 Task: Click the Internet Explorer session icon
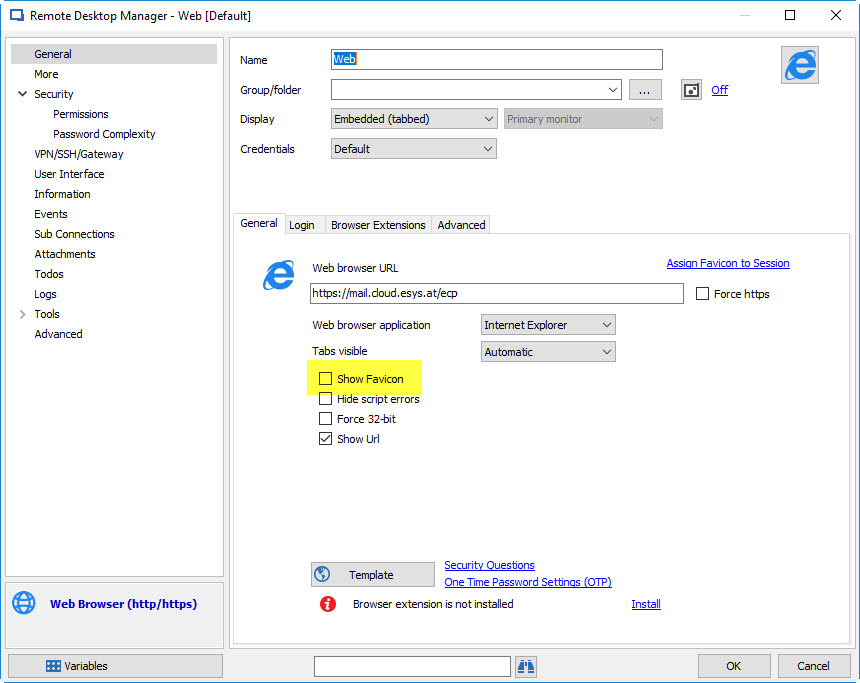pyautogui.click(x=799, y=64)
